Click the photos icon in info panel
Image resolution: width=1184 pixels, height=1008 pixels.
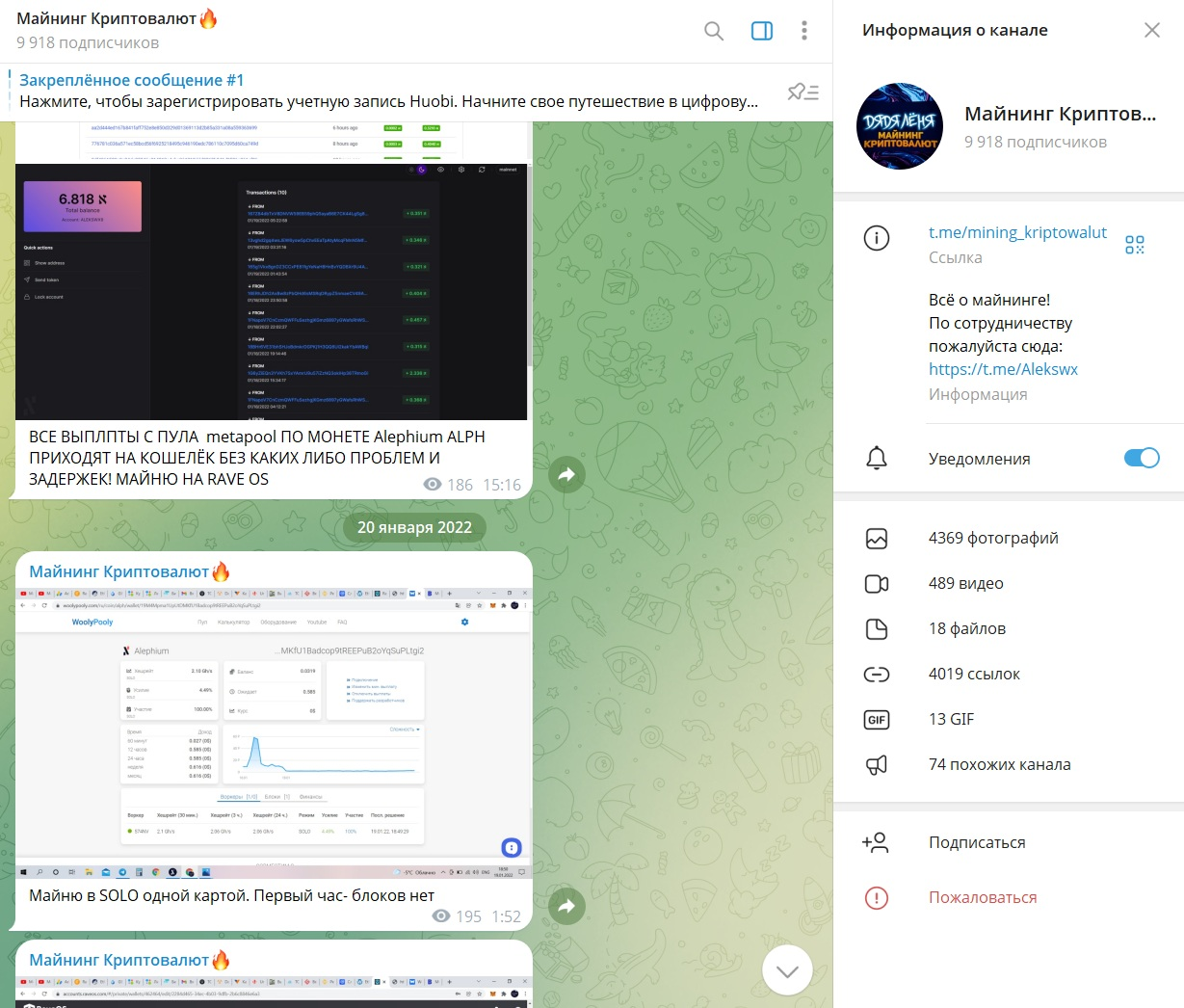pos(877,539)
